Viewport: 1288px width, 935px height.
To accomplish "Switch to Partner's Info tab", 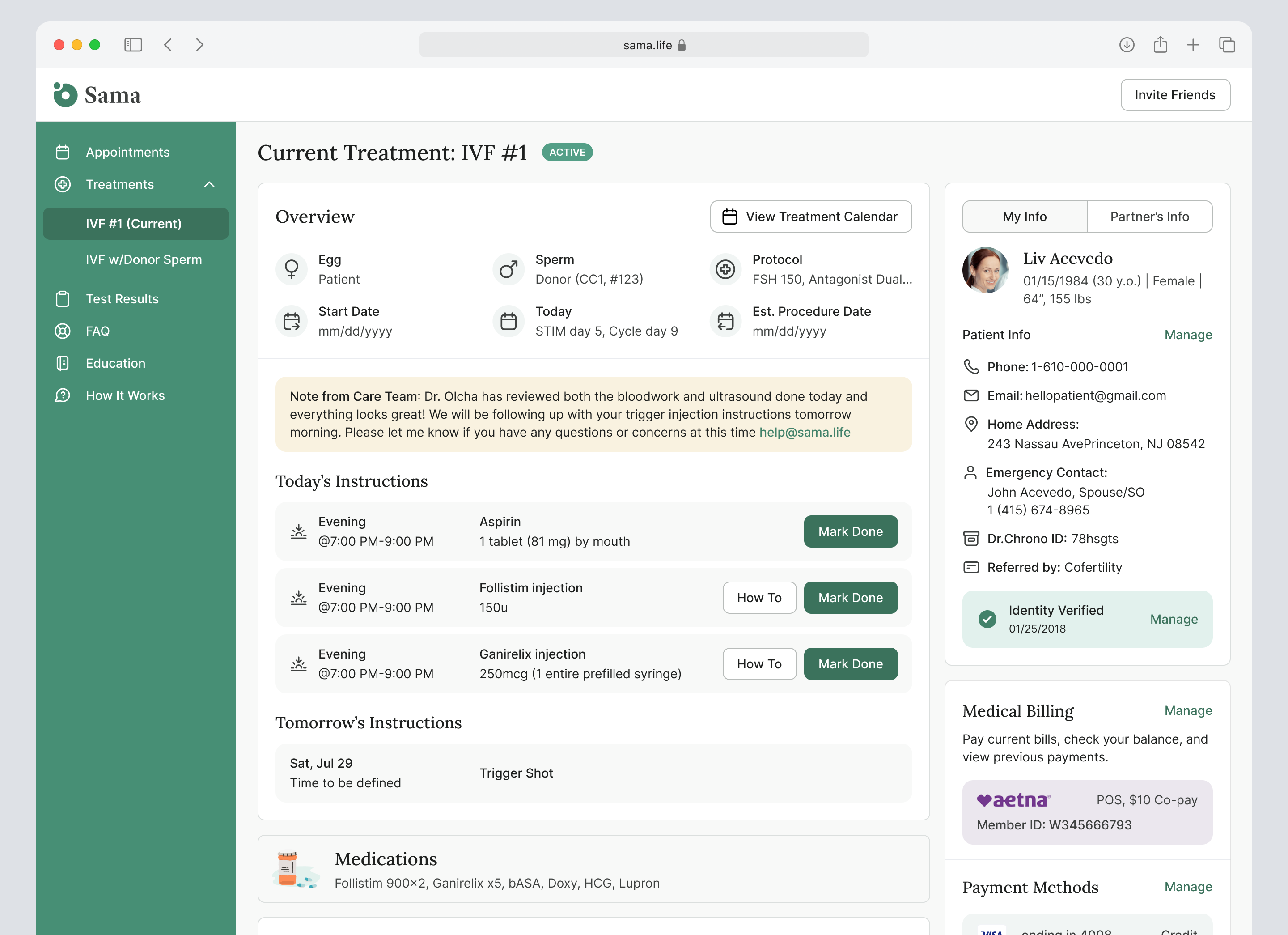I will point(1149,217).
